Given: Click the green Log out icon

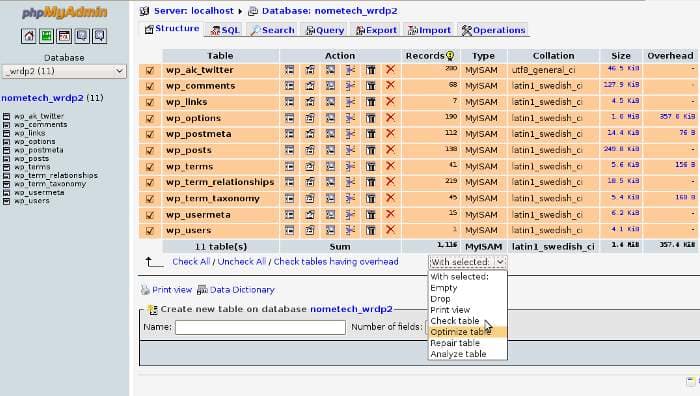Looking at the screenshot, I should [x=46, y=36].
